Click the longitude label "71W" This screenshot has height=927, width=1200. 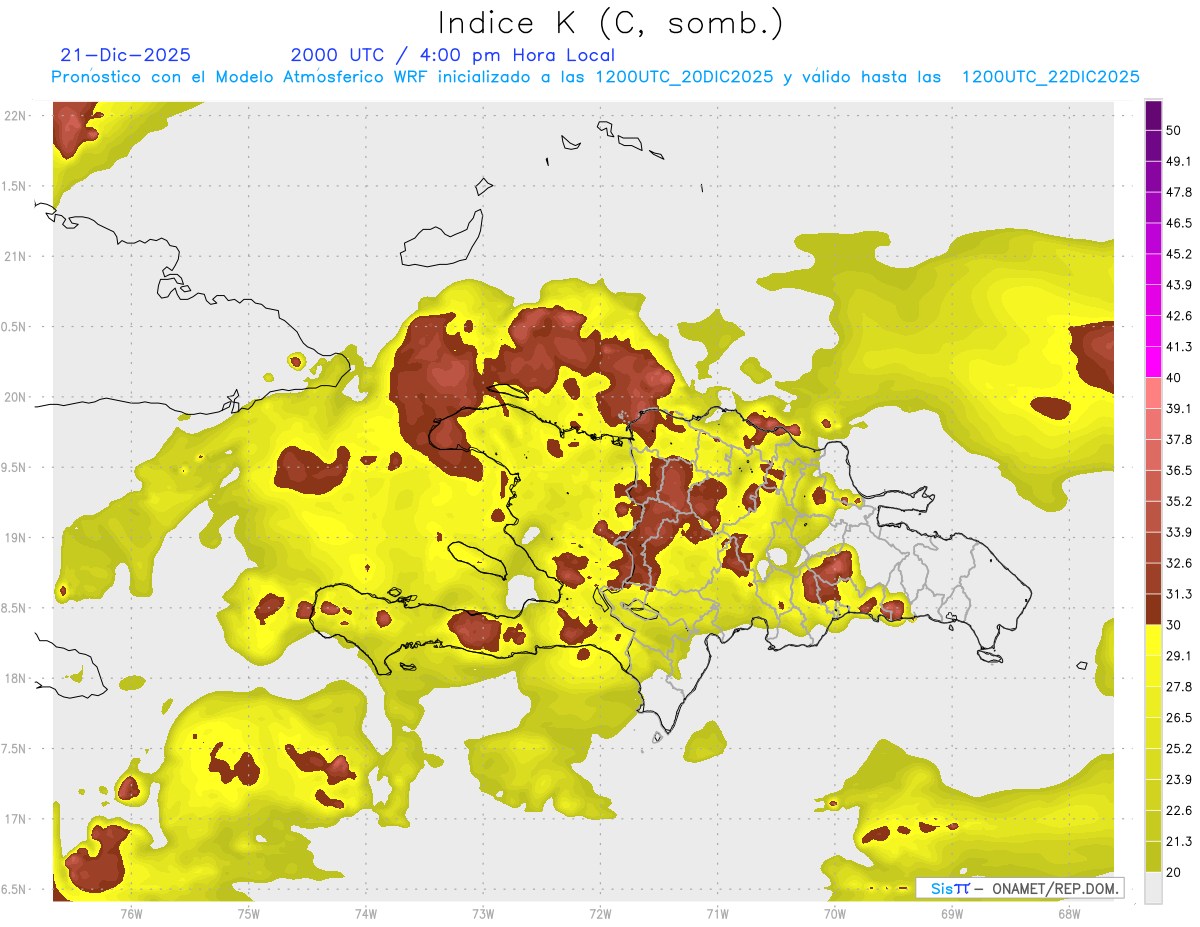coord(717,913)
